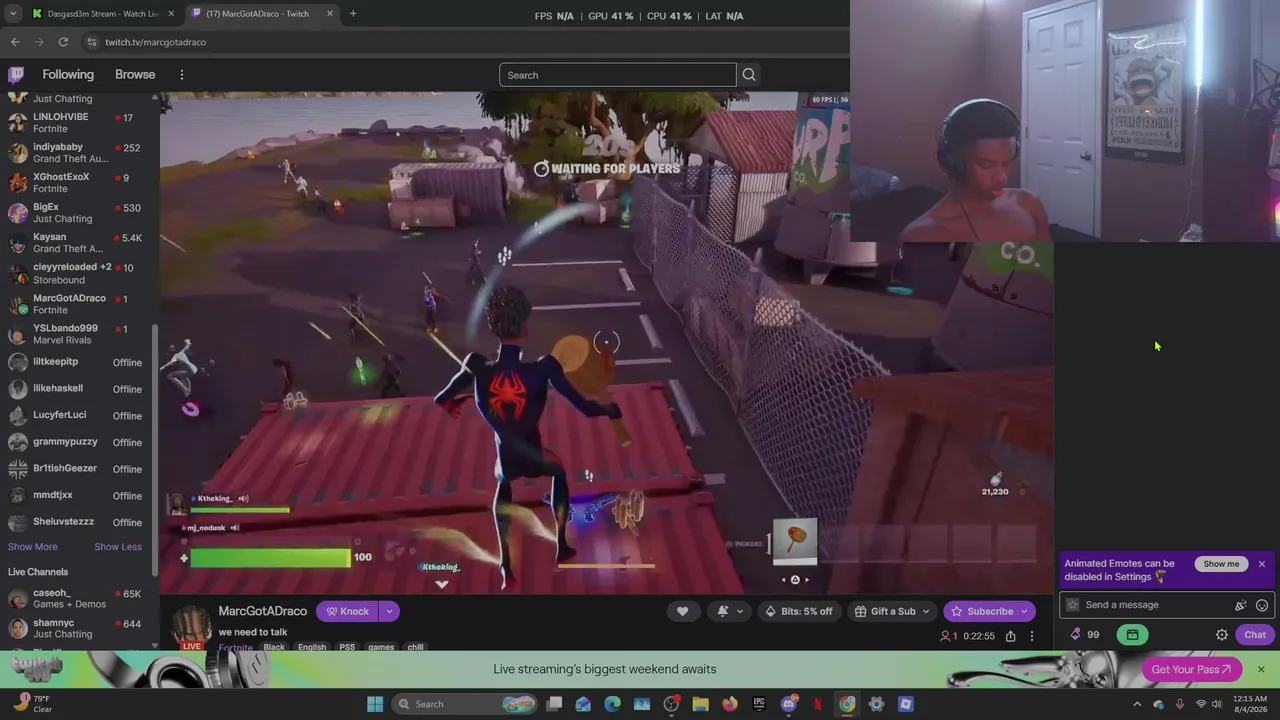Open the Twitch search magnifier button
The image size is (1280, 720).
point(749,75)
